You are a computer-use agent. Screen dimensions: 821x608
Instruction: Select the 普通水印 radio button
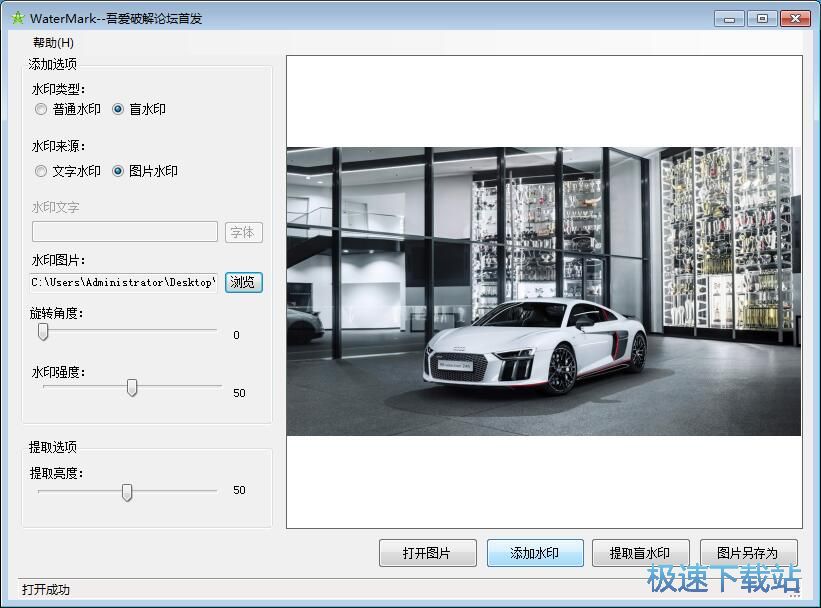41,109
